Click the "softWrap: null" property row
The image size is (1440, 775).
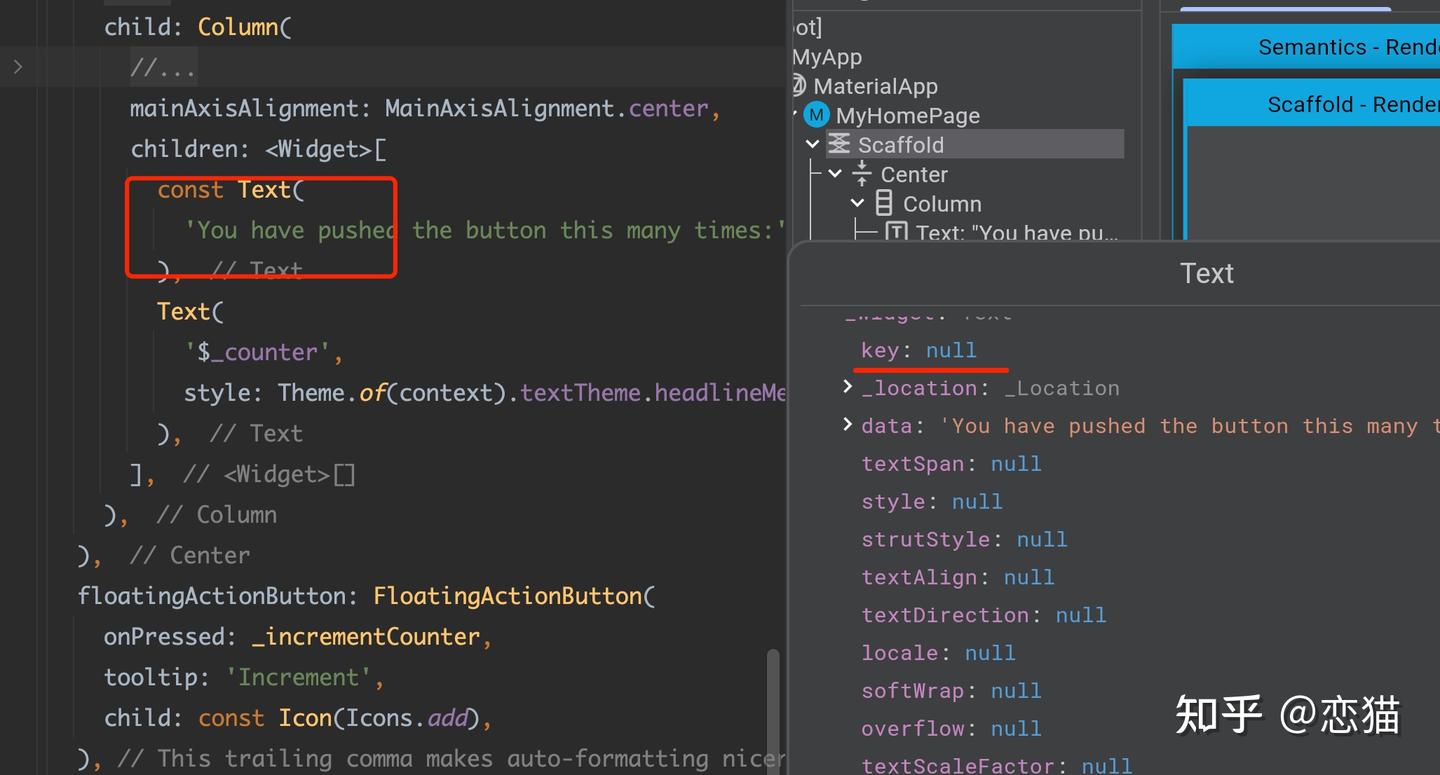pos(951,691)
